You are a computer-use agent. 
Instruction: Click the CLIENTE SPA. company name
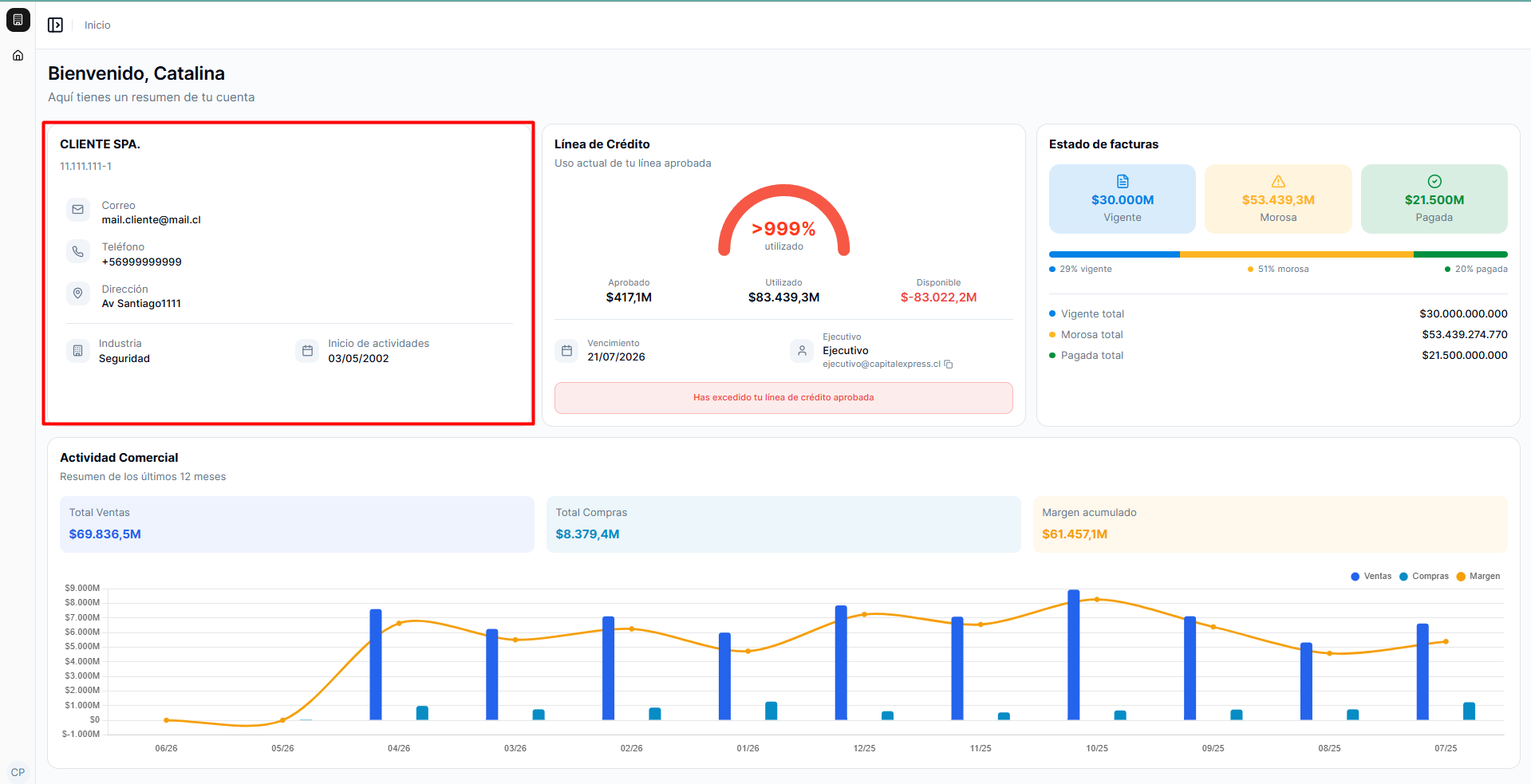tap(100, 144)
